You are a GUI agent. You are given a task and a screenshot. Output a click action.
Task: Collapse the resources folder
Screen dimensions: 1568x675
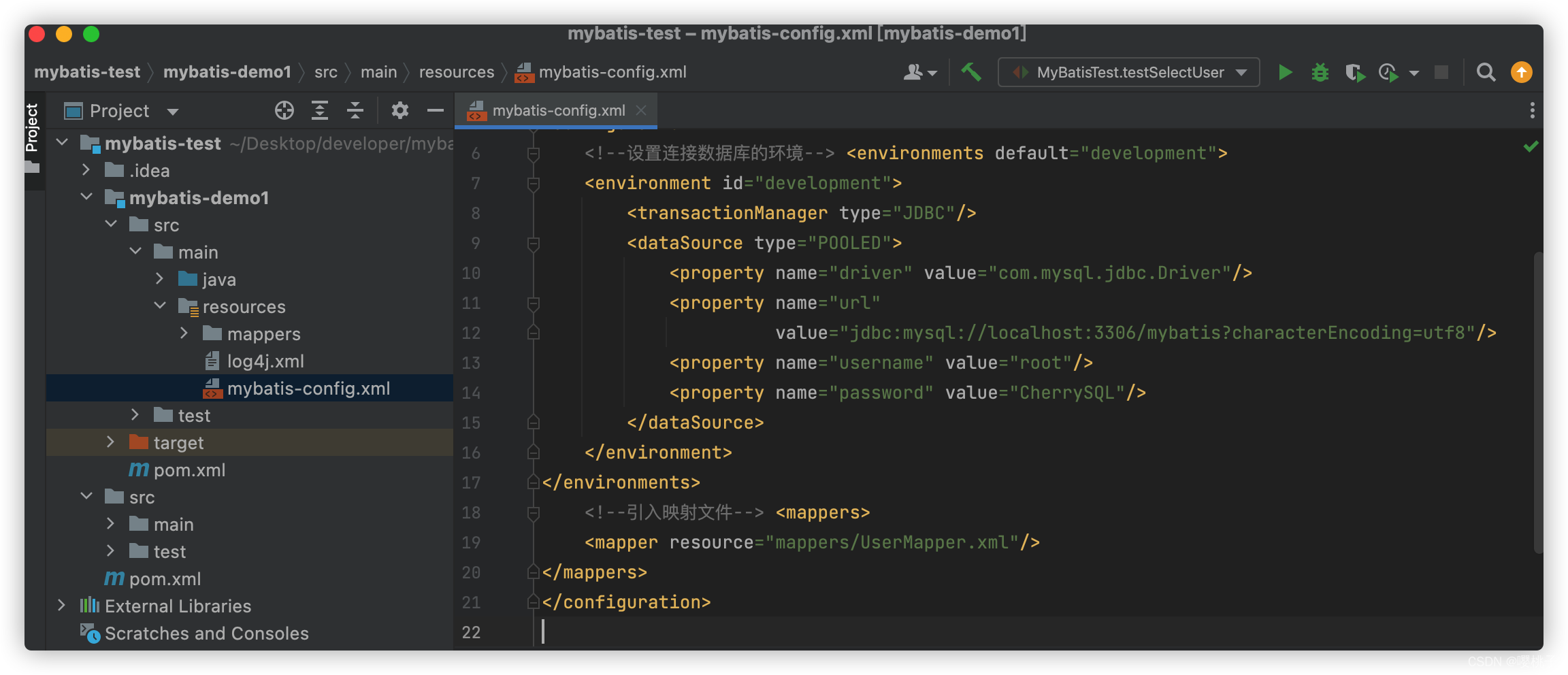coord(160,306)
